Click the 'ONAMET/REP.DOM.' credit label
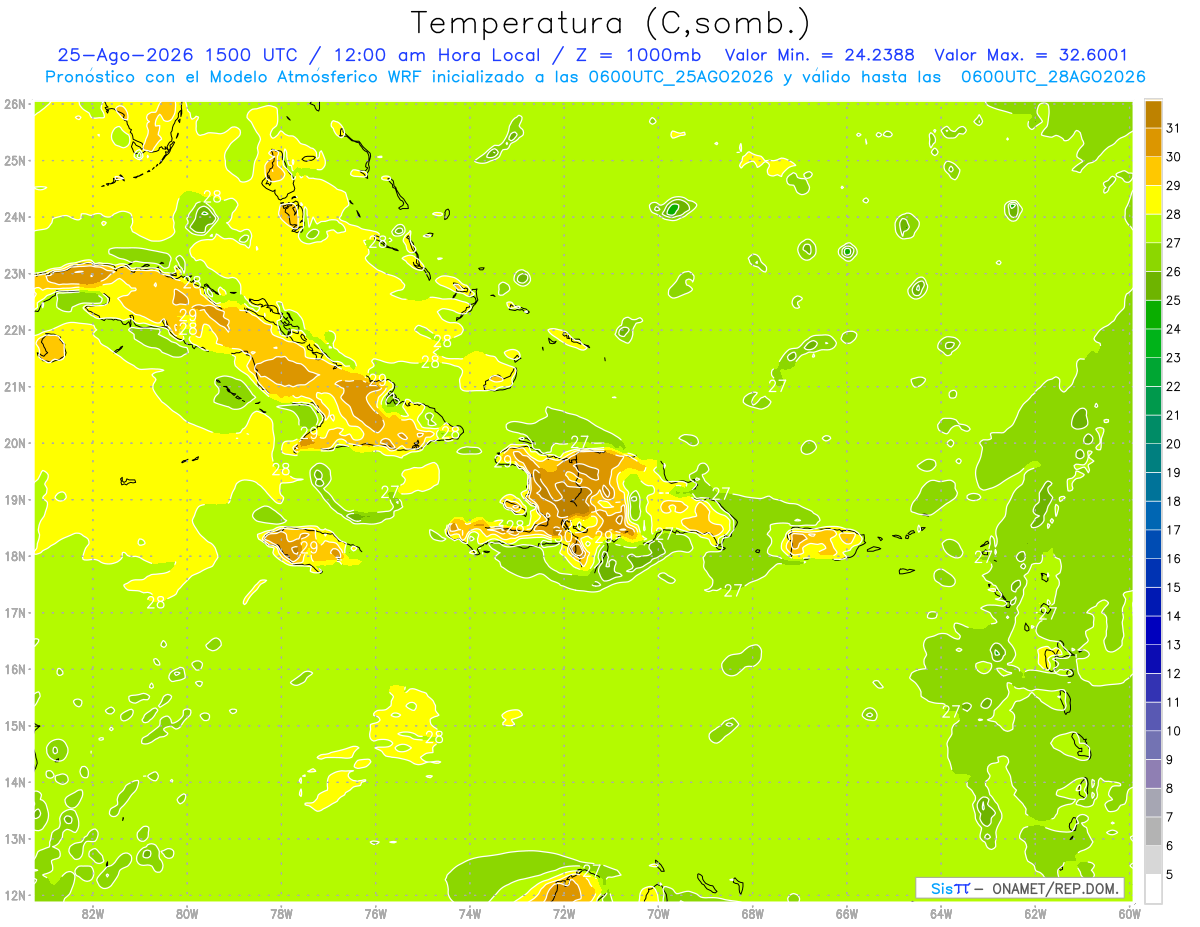The width and height of the screenshot is (1200, 927). point(1056,888)
